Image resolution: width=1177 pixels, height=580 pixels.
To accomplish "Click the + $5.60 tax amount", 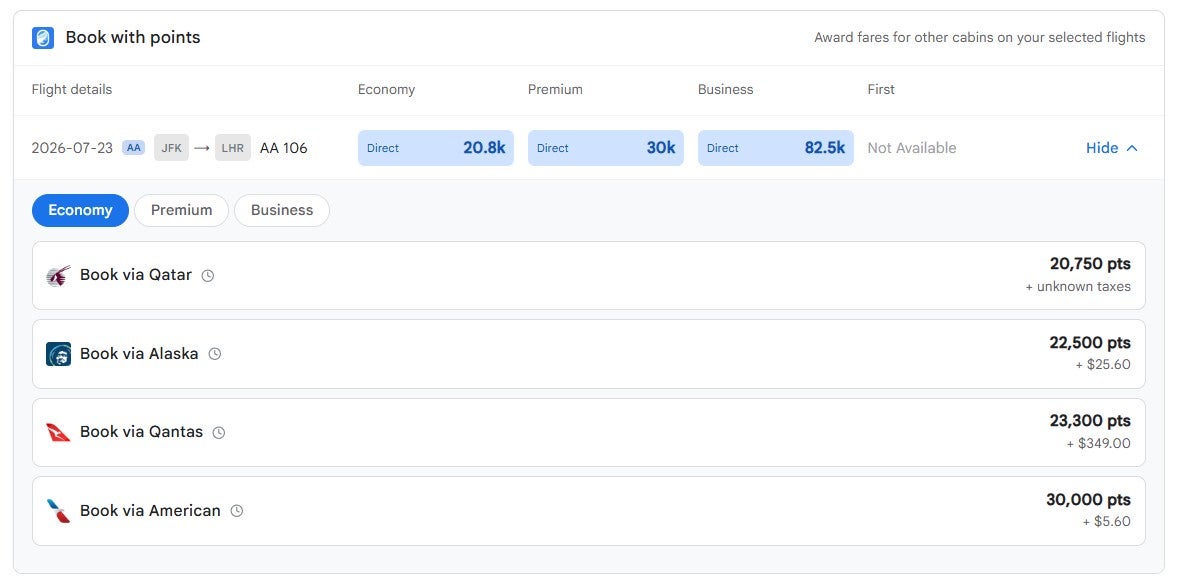I will coord(1106,521).
